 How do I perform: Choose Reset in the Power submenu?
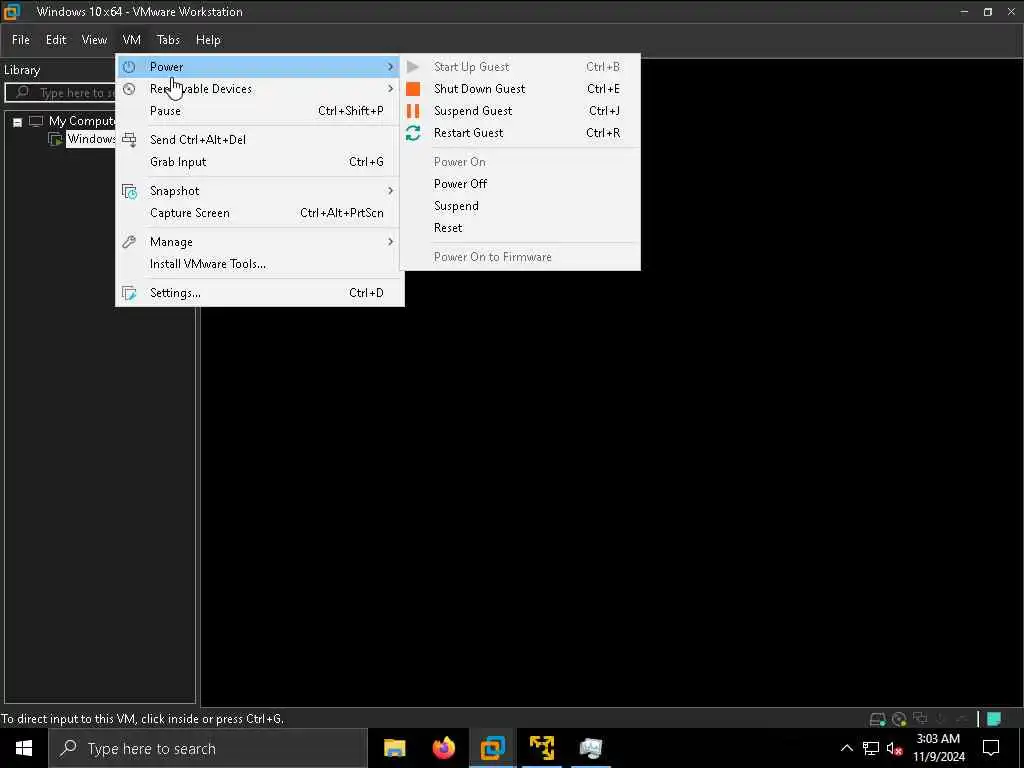click(x=520, y=228)
